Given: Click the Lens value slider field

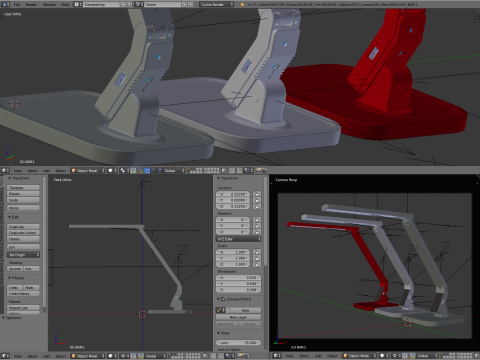Looking at the screenshot, I should (238, 342).
